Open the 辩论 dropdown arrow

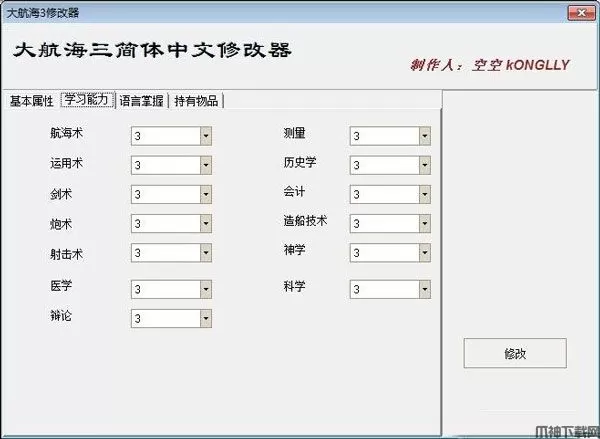[x=205, y=319]
